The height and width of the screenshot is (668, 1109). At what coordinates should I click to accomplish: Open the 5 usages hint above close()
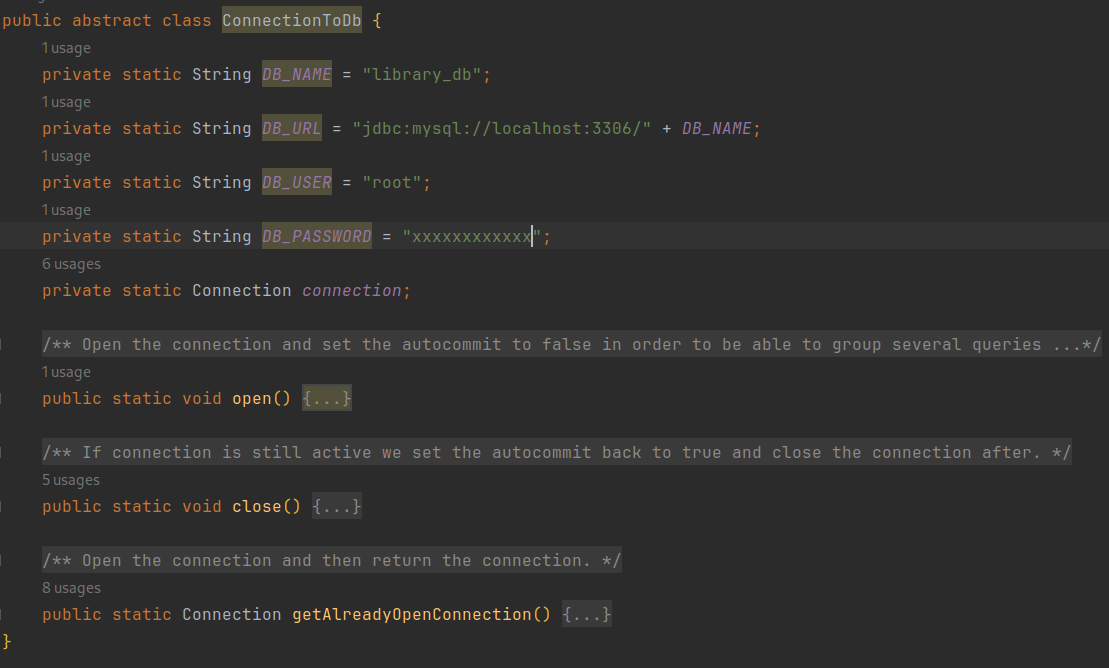pos(71,480)
